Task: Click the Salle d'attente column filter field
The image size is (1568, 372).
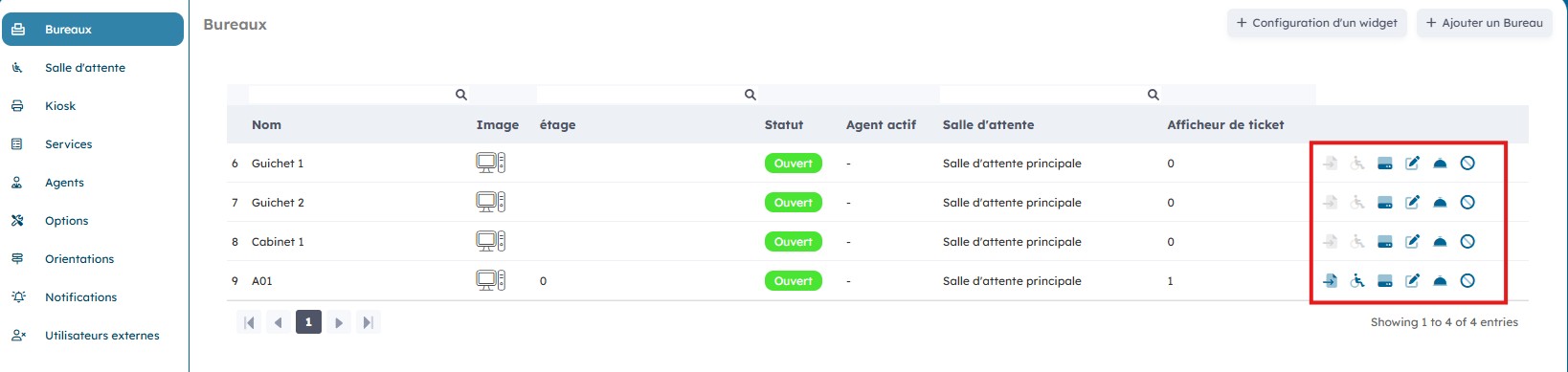Action: click(x=1050, y=95)
